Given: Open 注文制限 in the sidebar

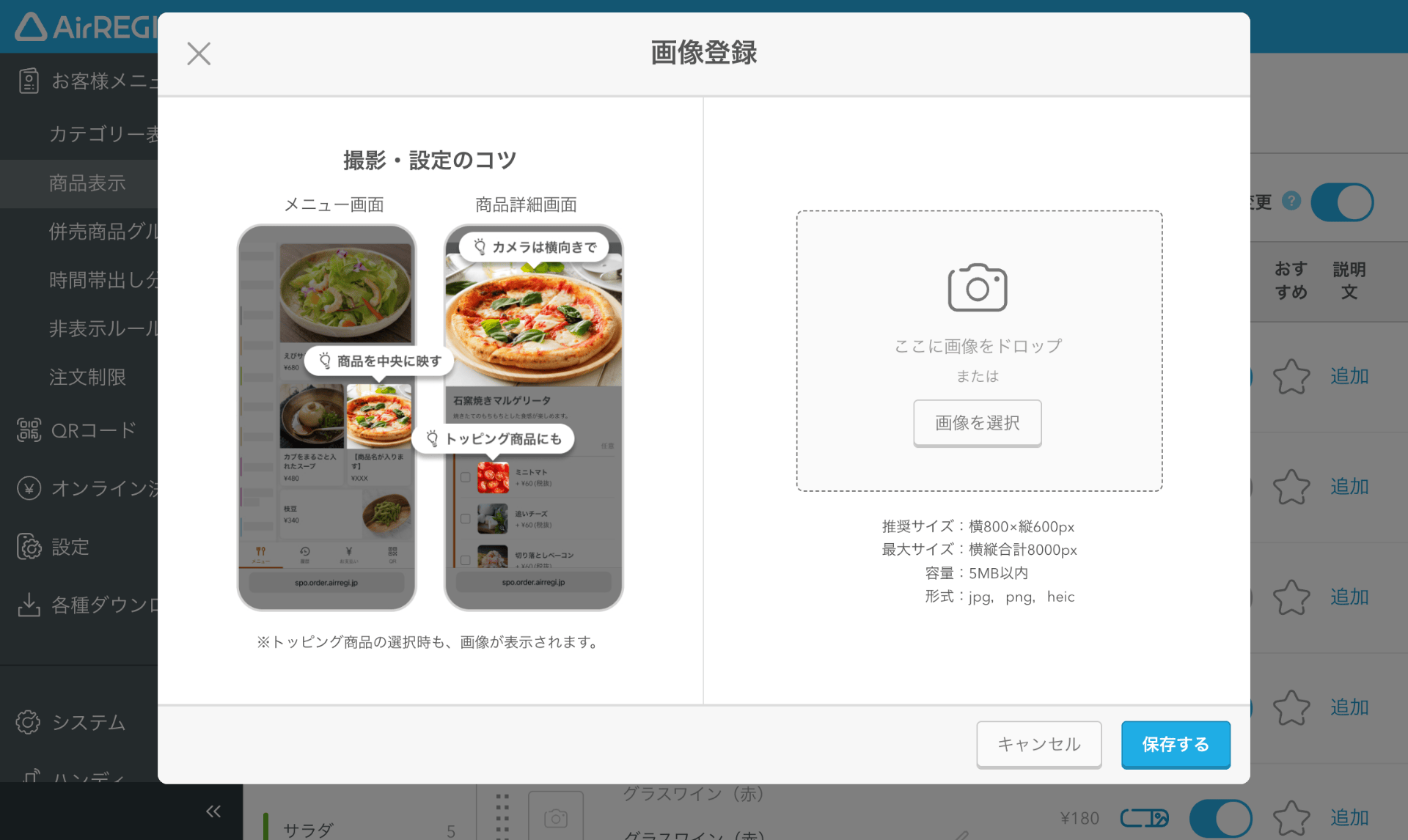Looking at the screenshot, I should click(87, 377).
